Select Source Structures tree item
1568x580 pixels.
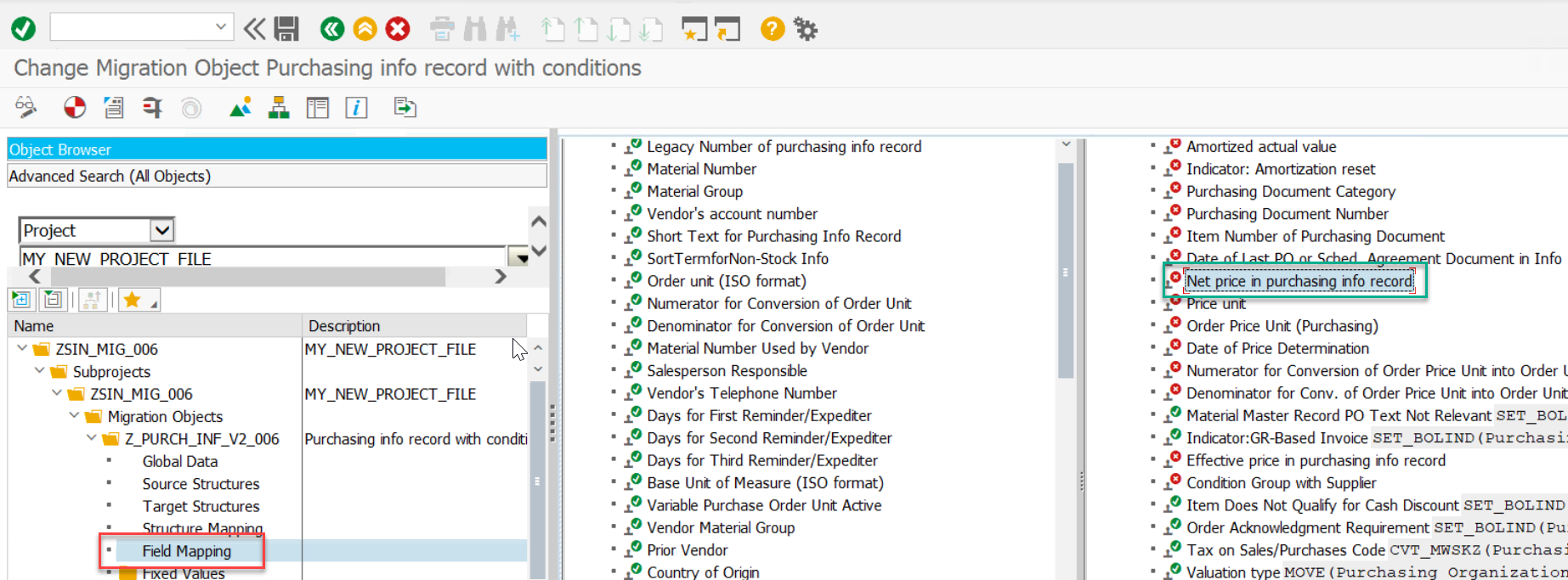[201, 483]
